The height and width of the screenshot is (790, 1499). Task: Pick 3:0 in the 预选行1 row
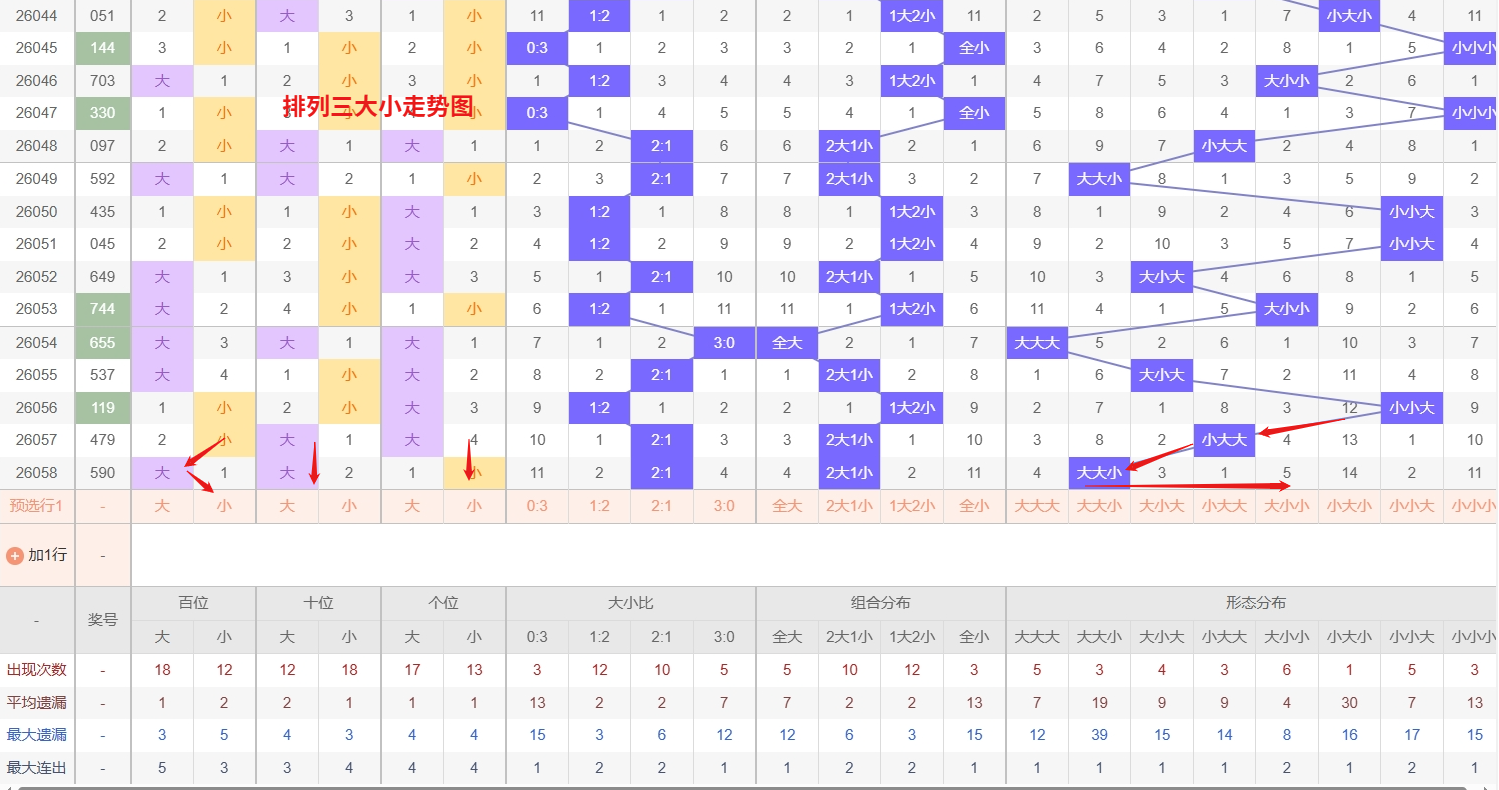(724, 506)
